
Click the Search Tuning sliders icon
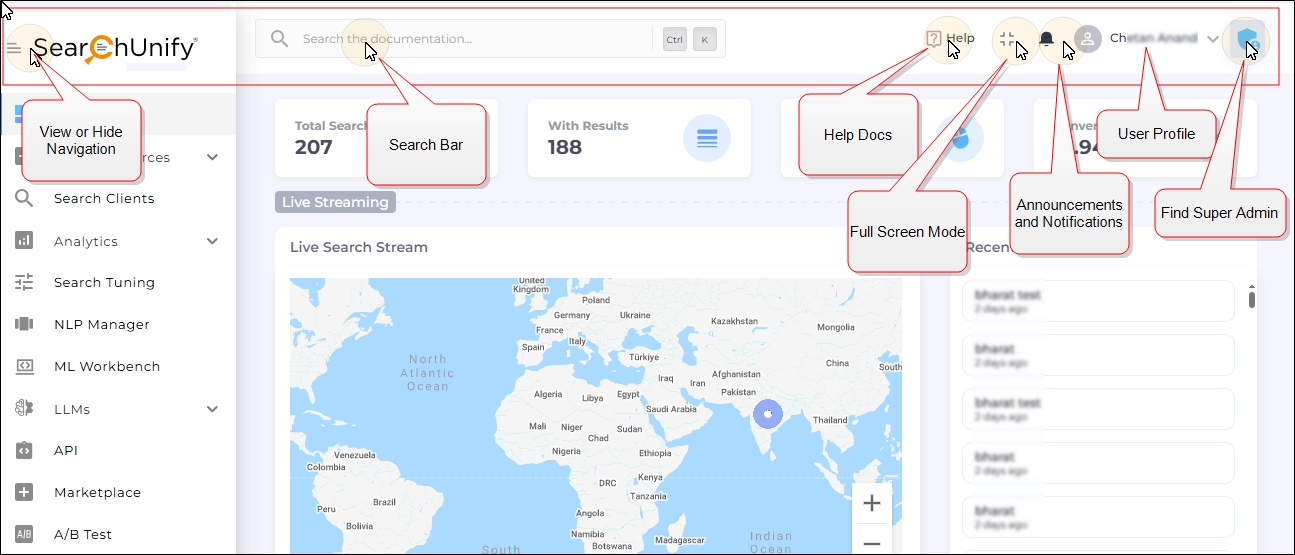tap(25, 282)
